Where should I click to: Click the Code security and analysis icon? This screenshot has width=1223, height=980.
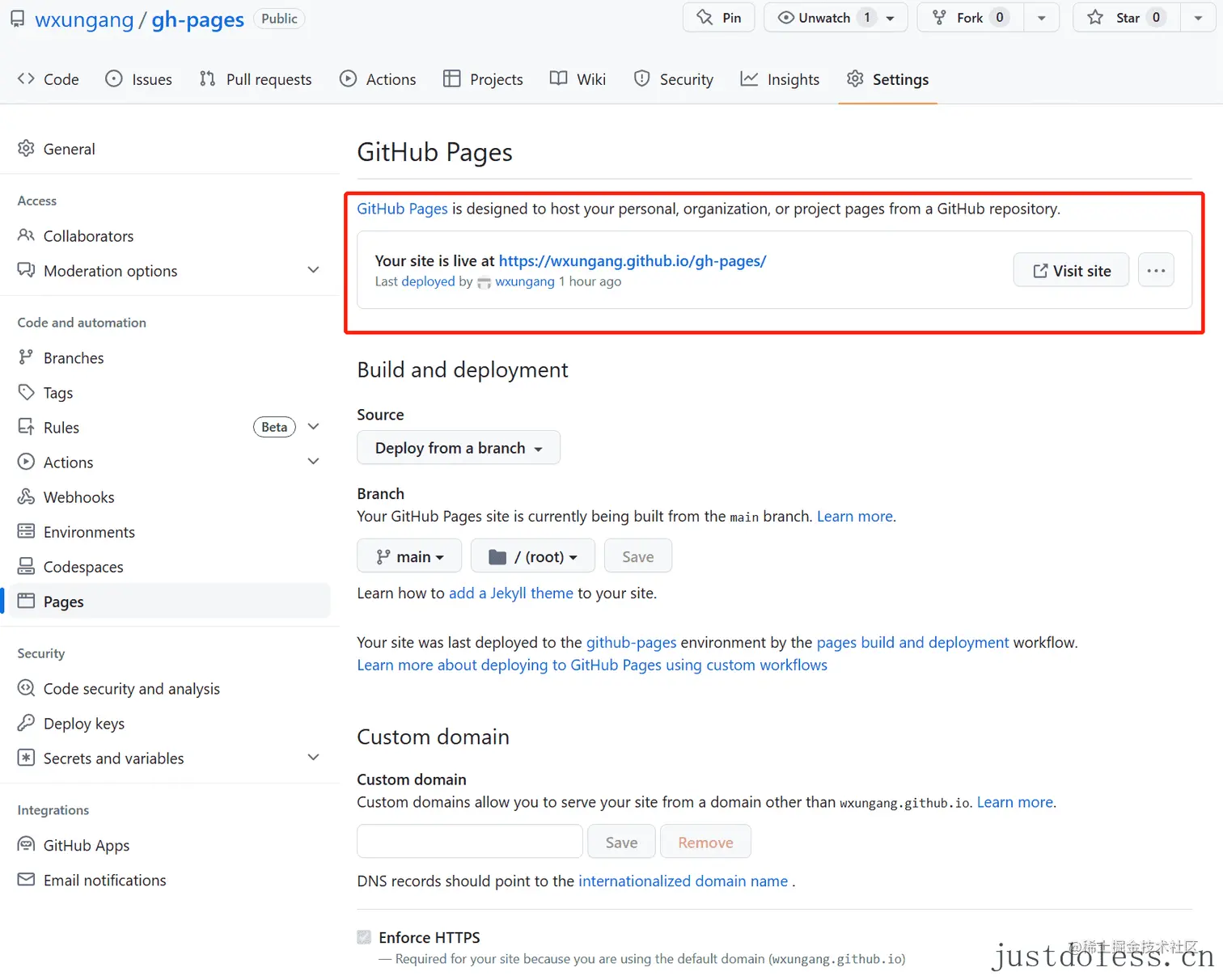click(x=26, y=688)
